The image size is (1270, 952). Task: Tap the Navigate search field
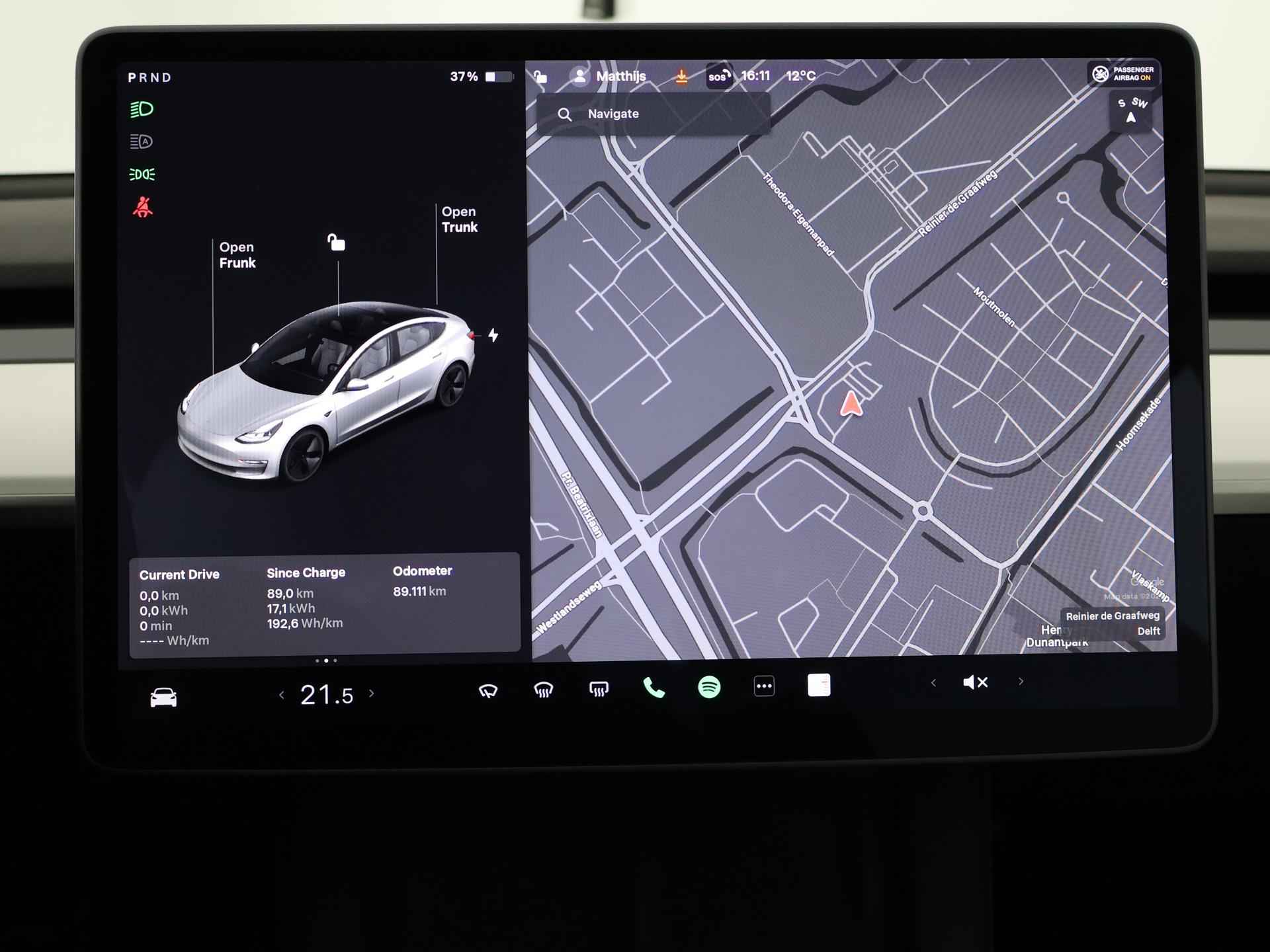[653, 114]
